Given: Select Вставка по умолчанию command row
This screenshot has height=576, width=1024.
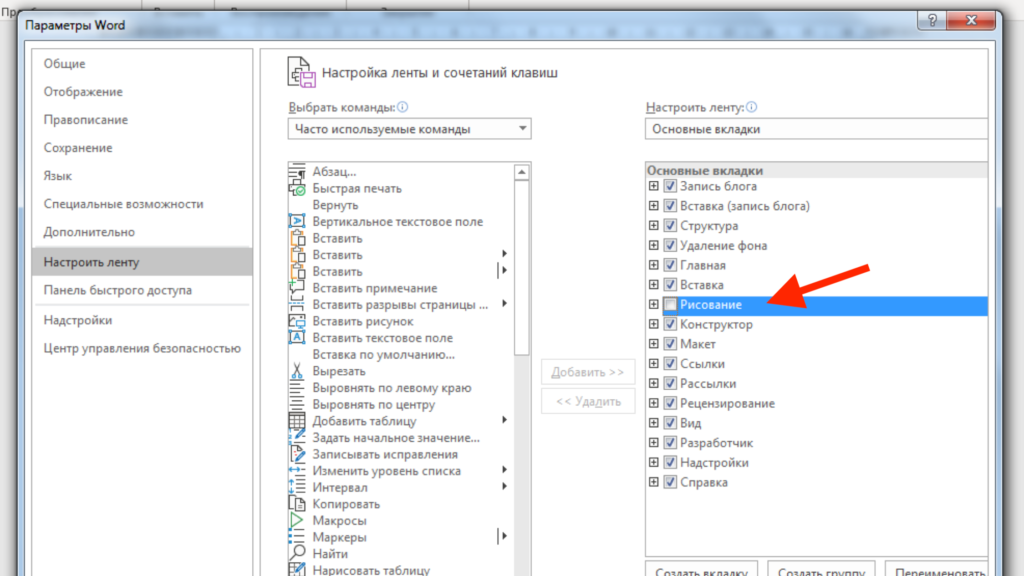Looking at the screenshot, I should pyautogui.click(x=402, y=355).
